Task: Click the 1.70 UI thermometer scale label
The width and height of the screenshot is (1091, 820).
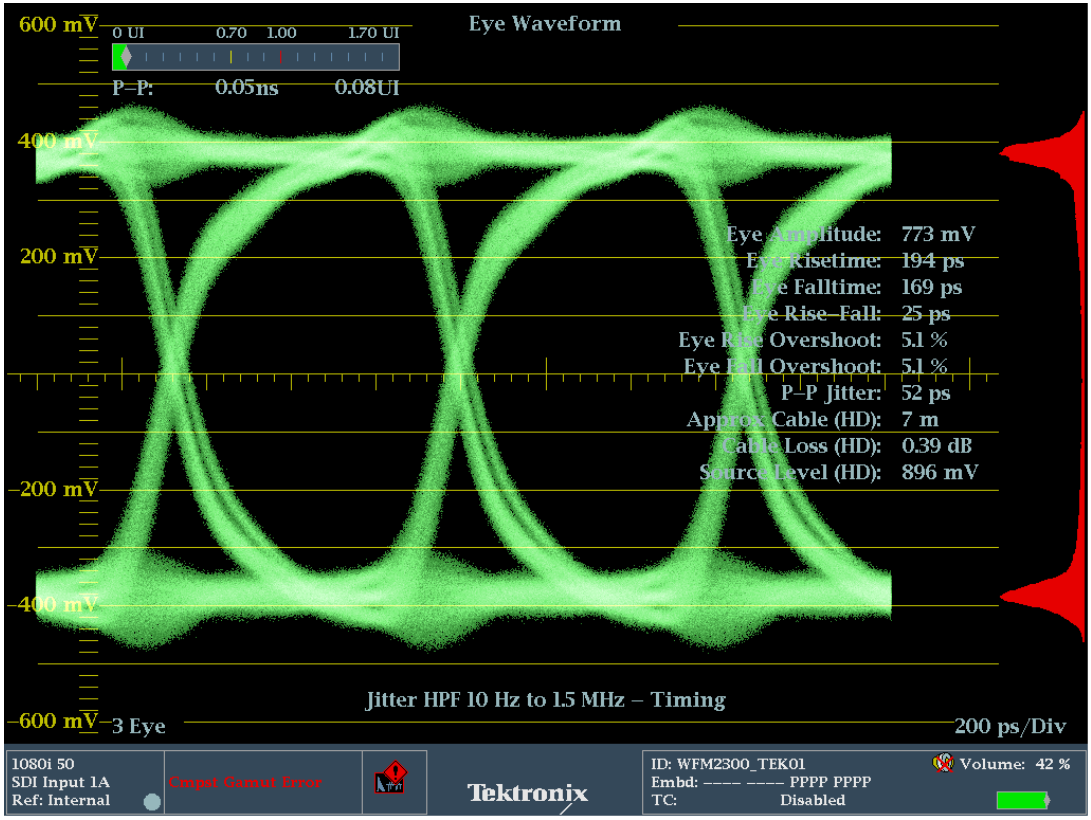Action: point(374,33)
